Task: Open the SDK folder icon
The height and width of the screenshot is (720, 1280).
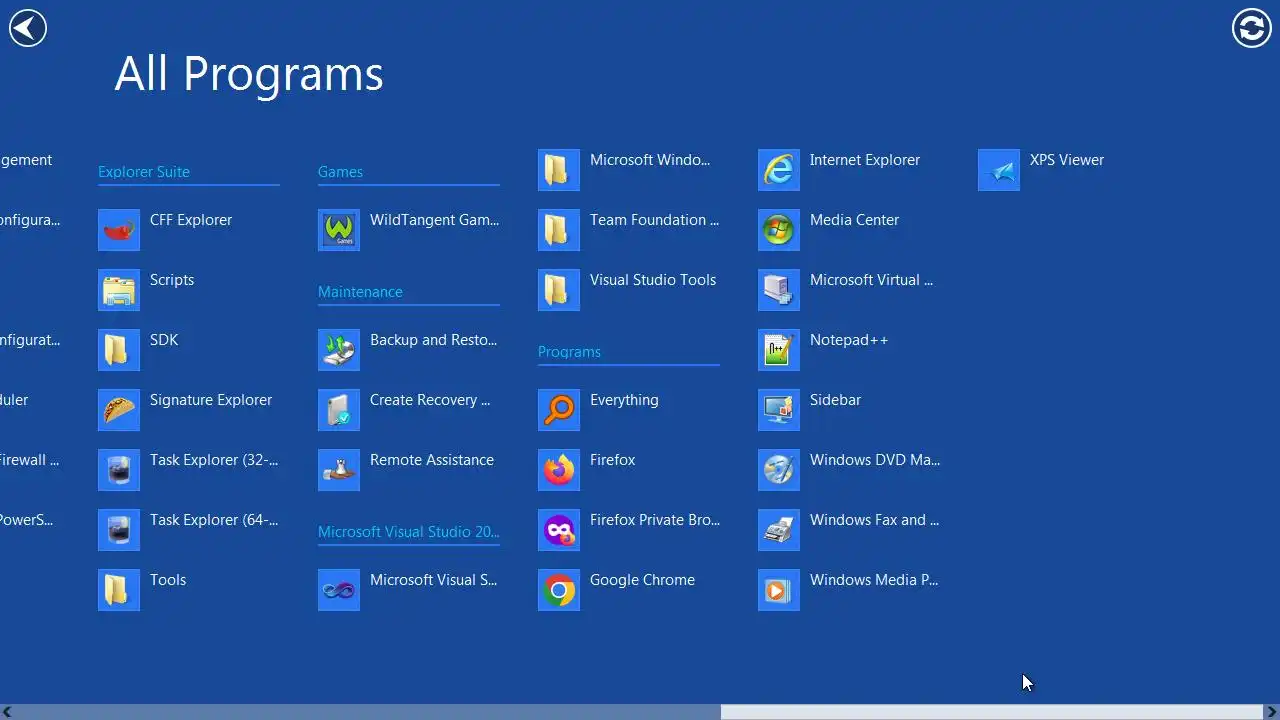Action: pos(119,350)
